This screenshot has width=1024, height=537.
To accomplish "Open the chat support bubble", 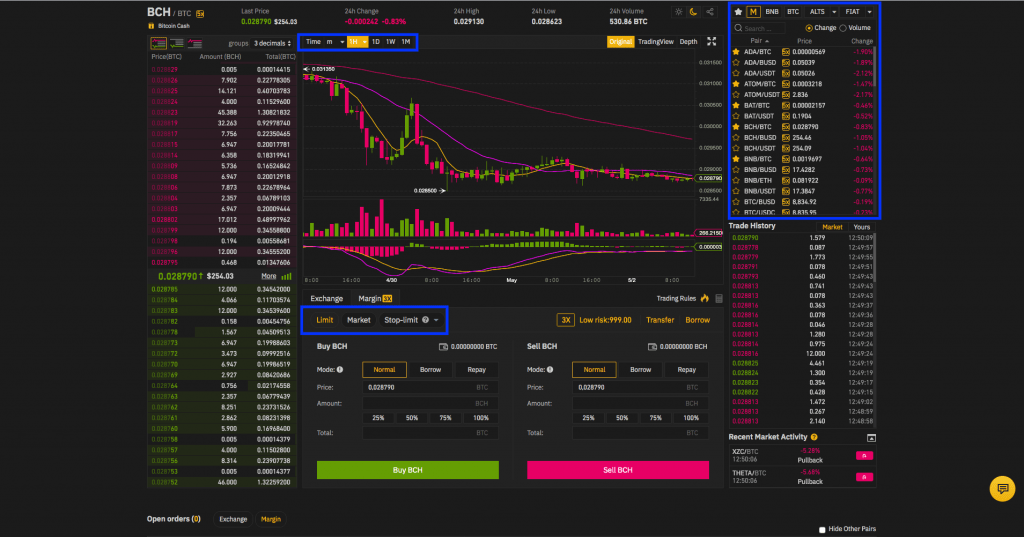I will tap(1002, 488).
